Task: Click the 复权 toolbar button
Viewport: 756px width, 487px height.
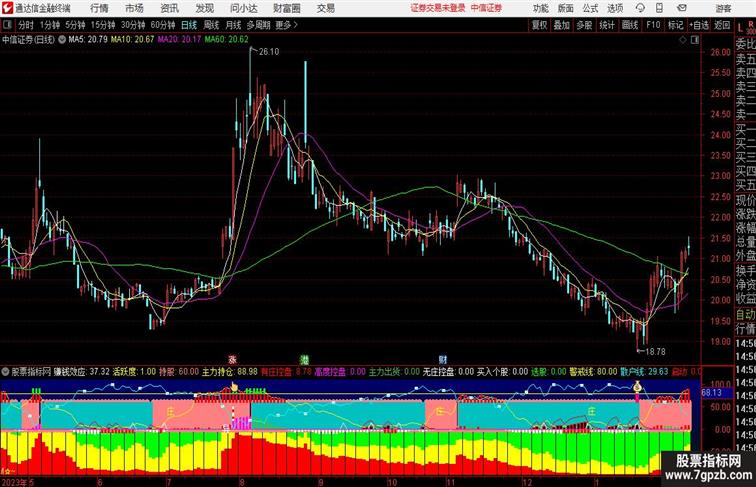Action: tap(539, 25)
